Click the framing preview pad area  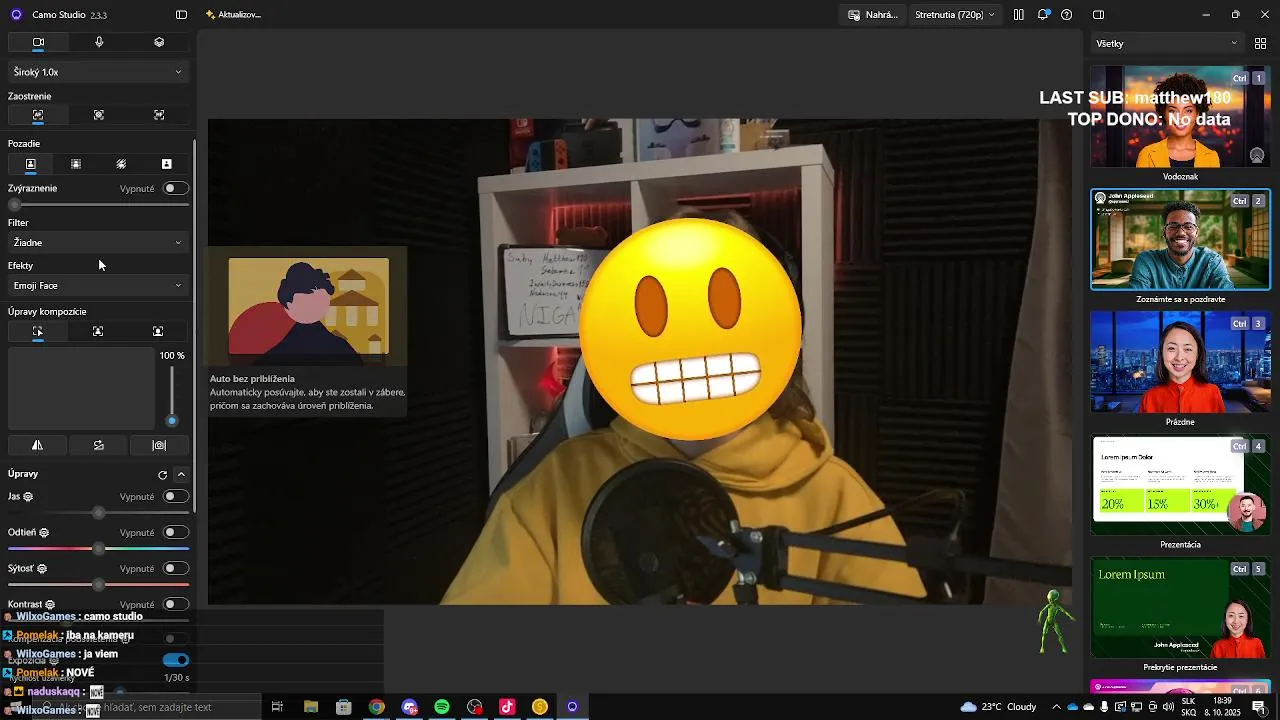click(x=81, y=388)
